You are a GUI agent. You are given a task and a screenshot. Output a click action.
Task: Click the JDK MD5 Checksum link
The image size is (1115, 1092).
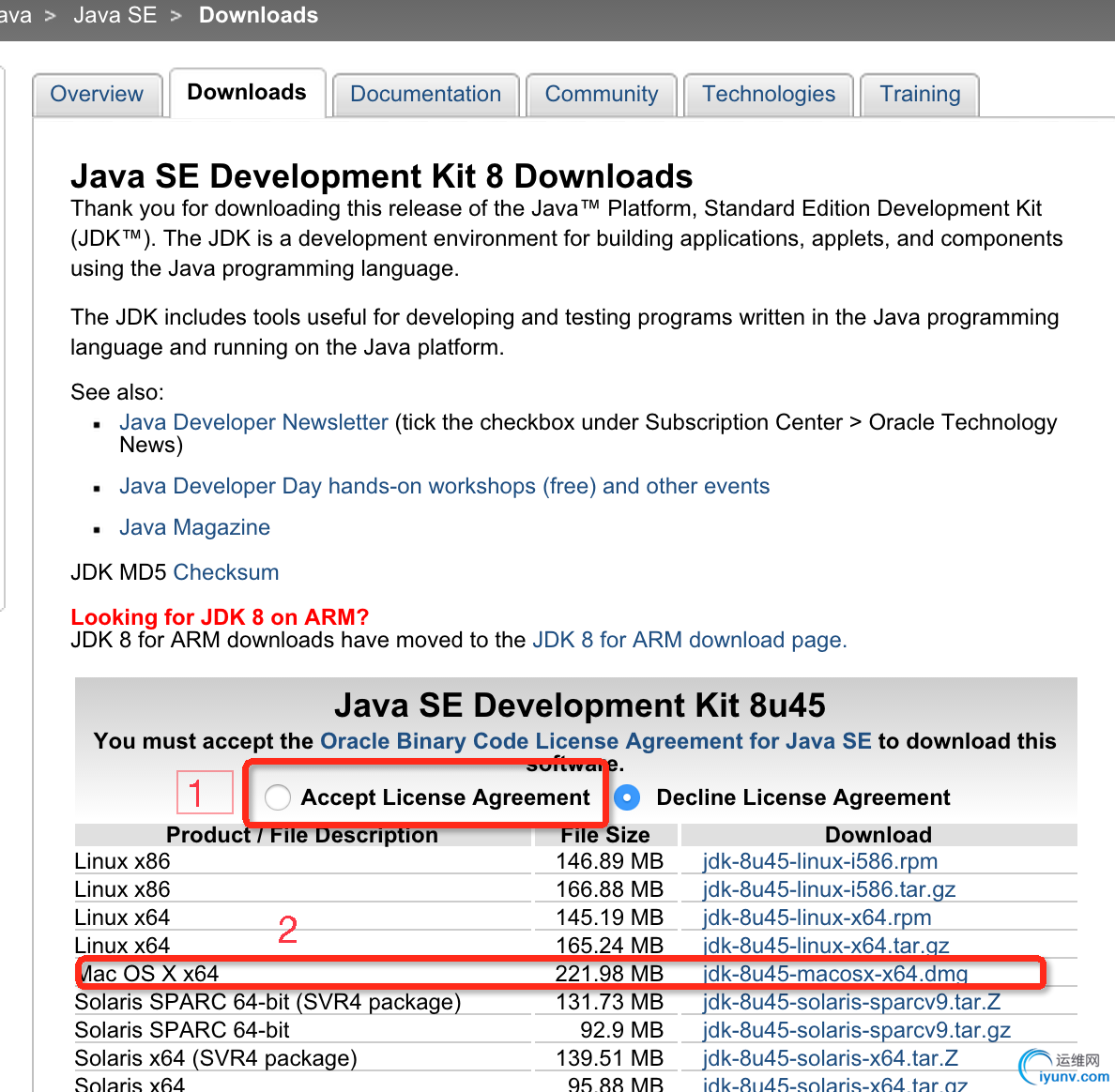[226, 572]
